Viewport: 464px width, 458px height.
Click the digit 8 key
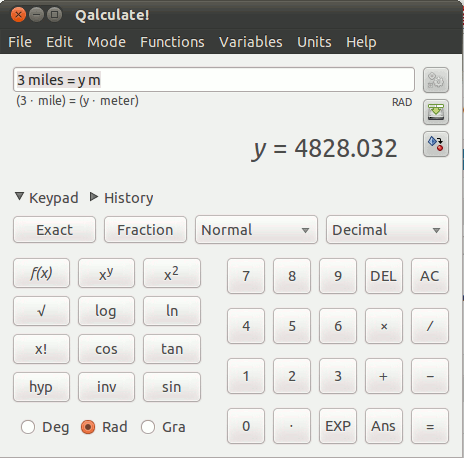292,276
